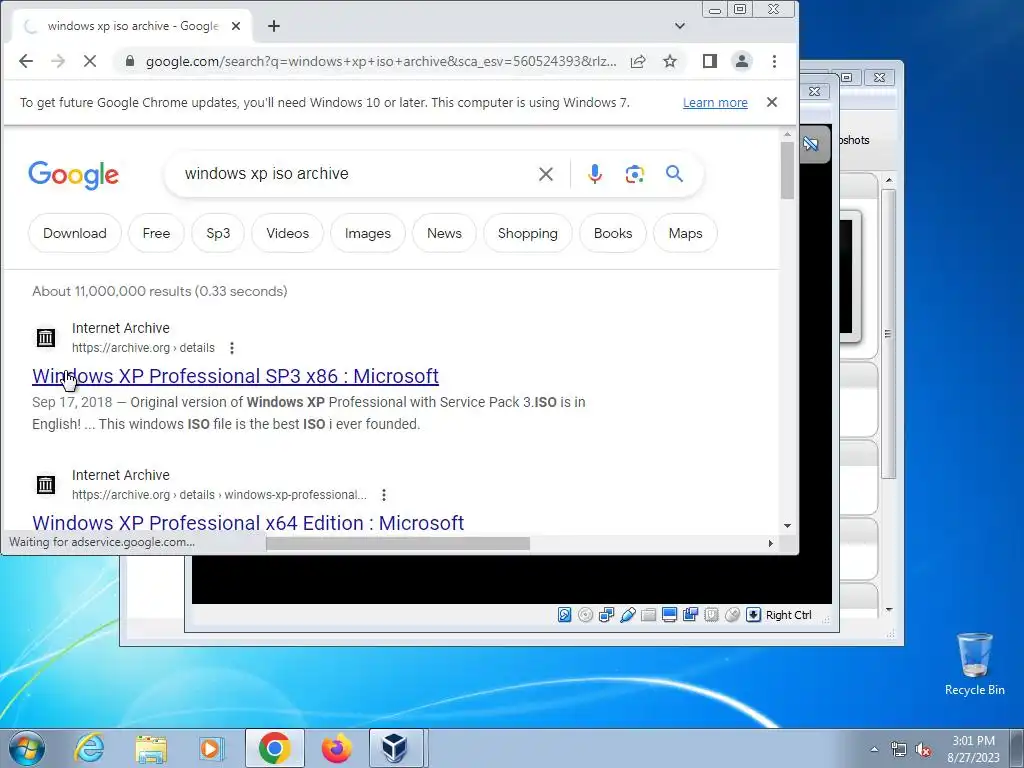Screen dimensions: 1024x768
Task: Click VirtualBox Manager scroll-down arrow
Action: (x=889, y=610)
